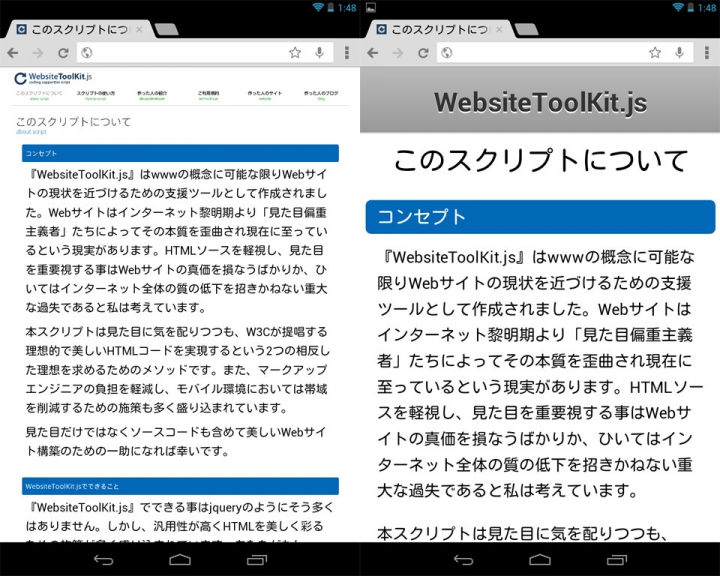Tap the large このスクリプトについて title on right
720x576 pixels.
pyautogui.click(x=540, y=160)
